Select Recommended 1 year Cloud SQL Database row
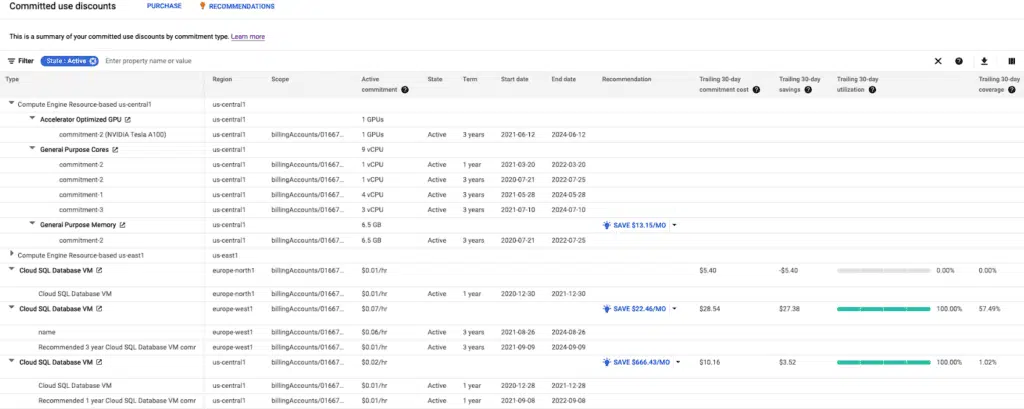The image size is (1024, 409). click(x=512, y=401)
